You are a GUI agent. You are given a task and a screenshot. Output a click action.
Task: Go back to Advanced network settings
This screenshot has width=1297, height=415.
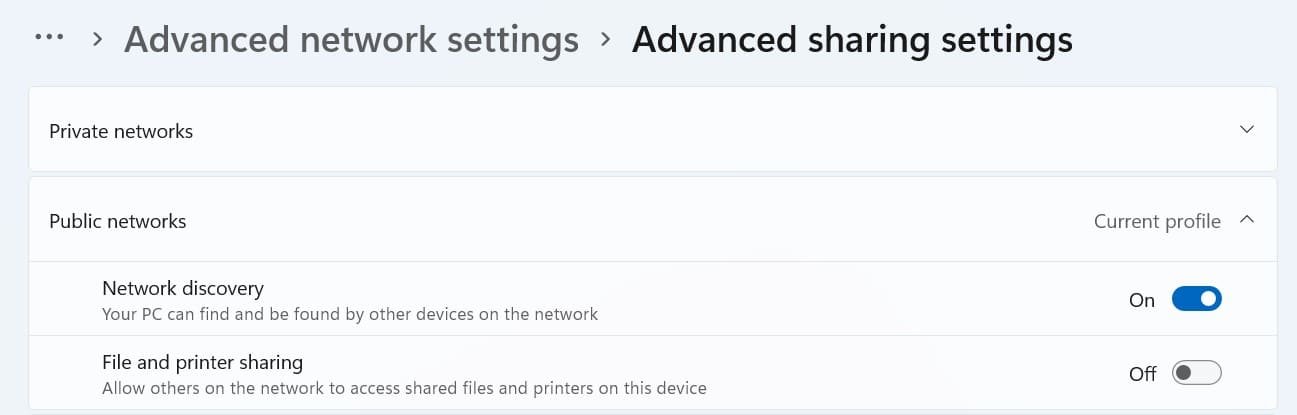coord(351,40)
